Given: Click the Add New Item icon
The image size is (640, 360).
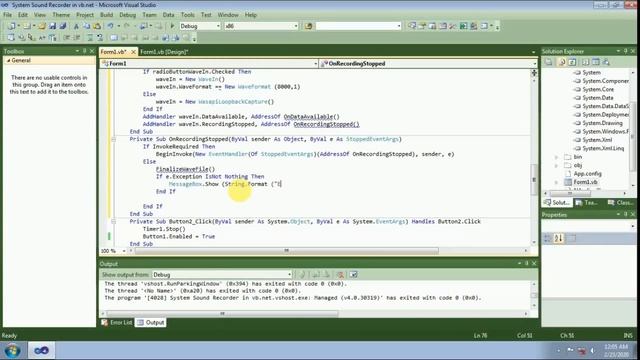Looking at the screenshot, I should click(x=27, y=26).
